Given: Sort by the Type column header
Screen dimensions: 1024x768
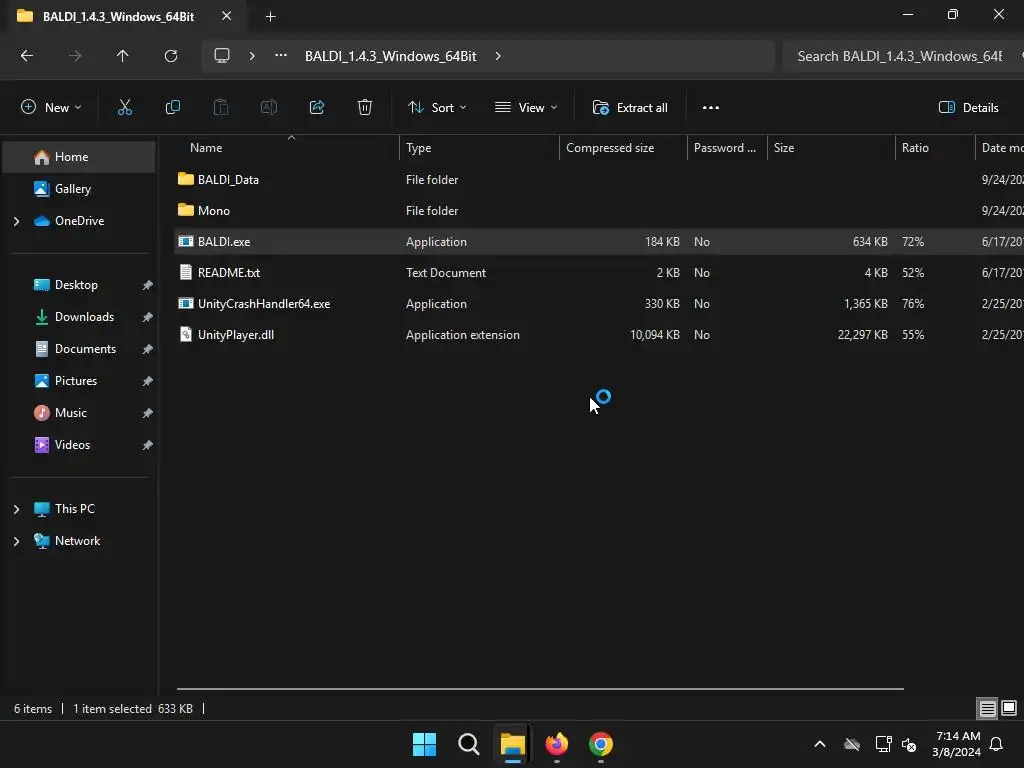Looking at the screenshot, I should pos(479,148).
